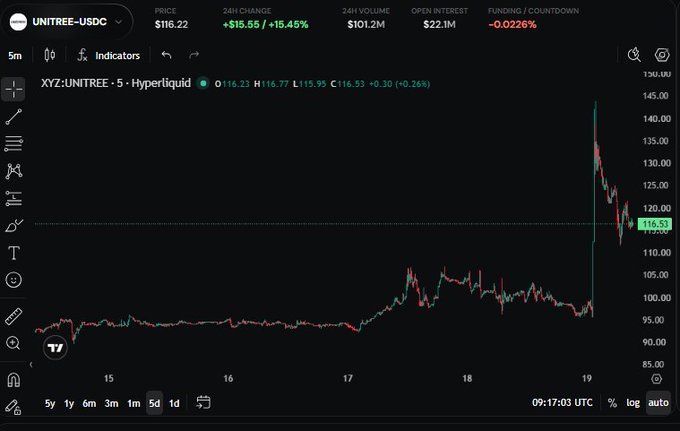Open the 5m timeframe selector
The height and width of the screenshot is (431, 680).
(x=15, y=56)
